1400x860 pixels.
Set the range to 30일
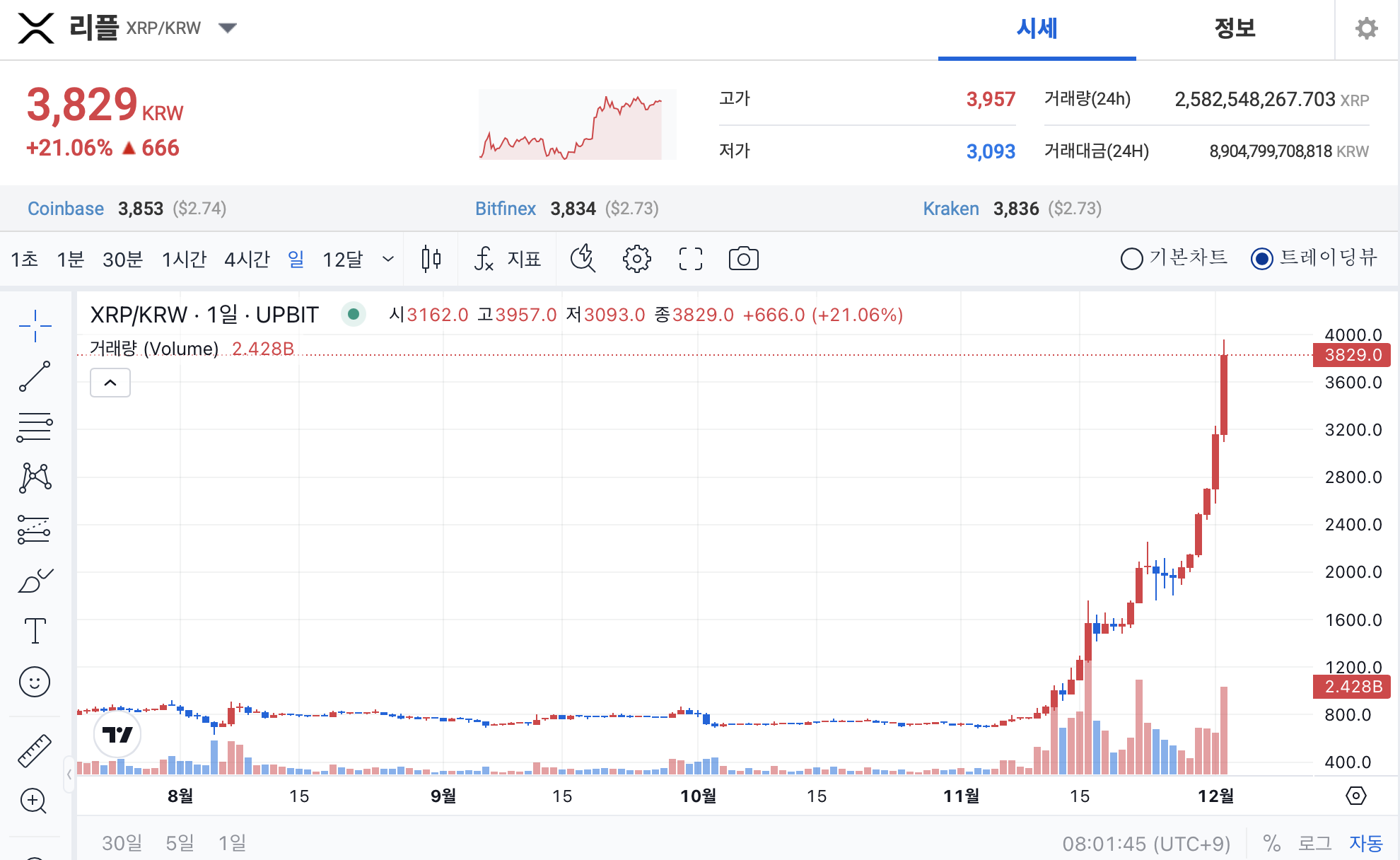pyautogui.click(x=122, y=843)
